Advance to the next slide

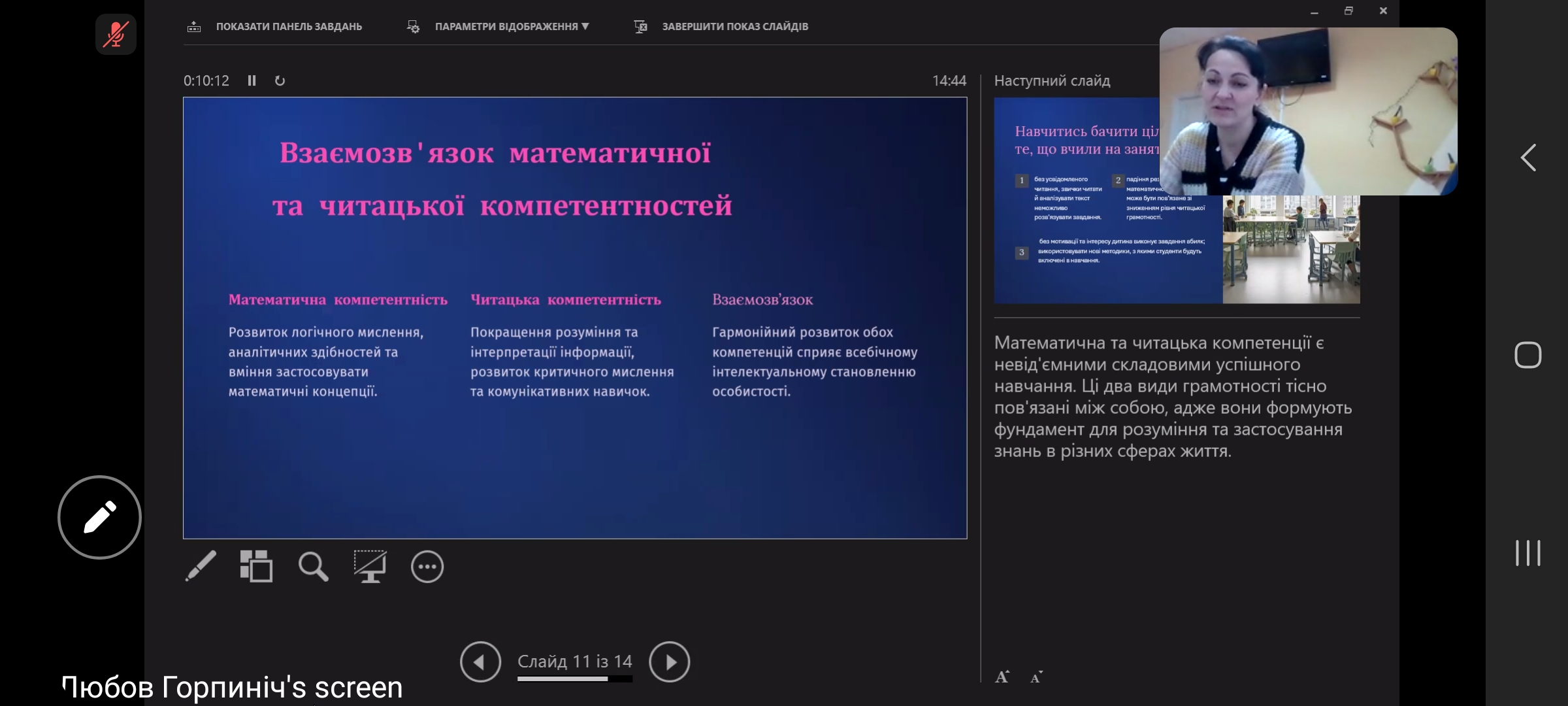pos(670,662)
